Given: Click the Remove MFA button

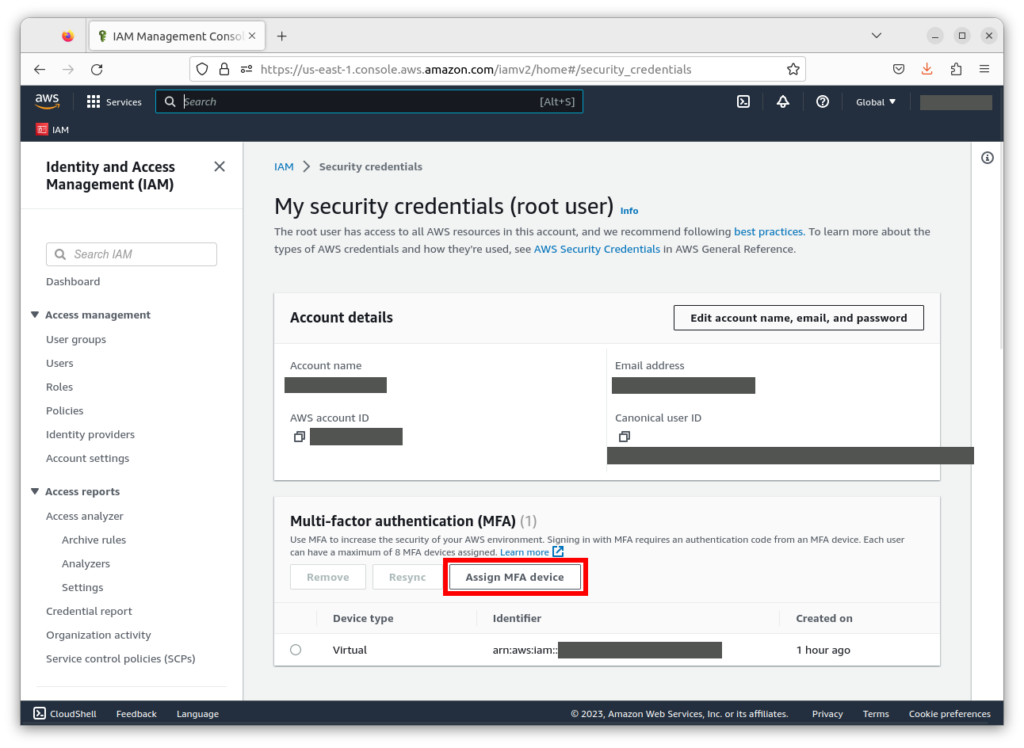Looking at the screenshot, I should click(x=328, y=577).
